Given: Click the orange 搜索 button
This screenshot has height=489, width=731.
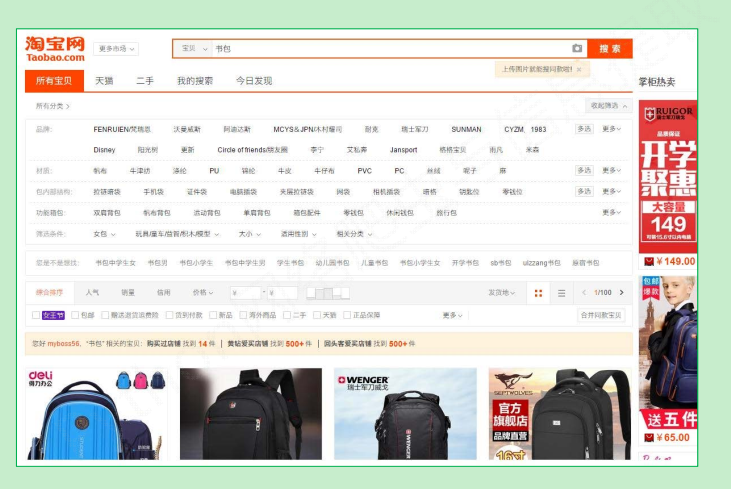Looking at the screenshot, I should coord(610,48).
